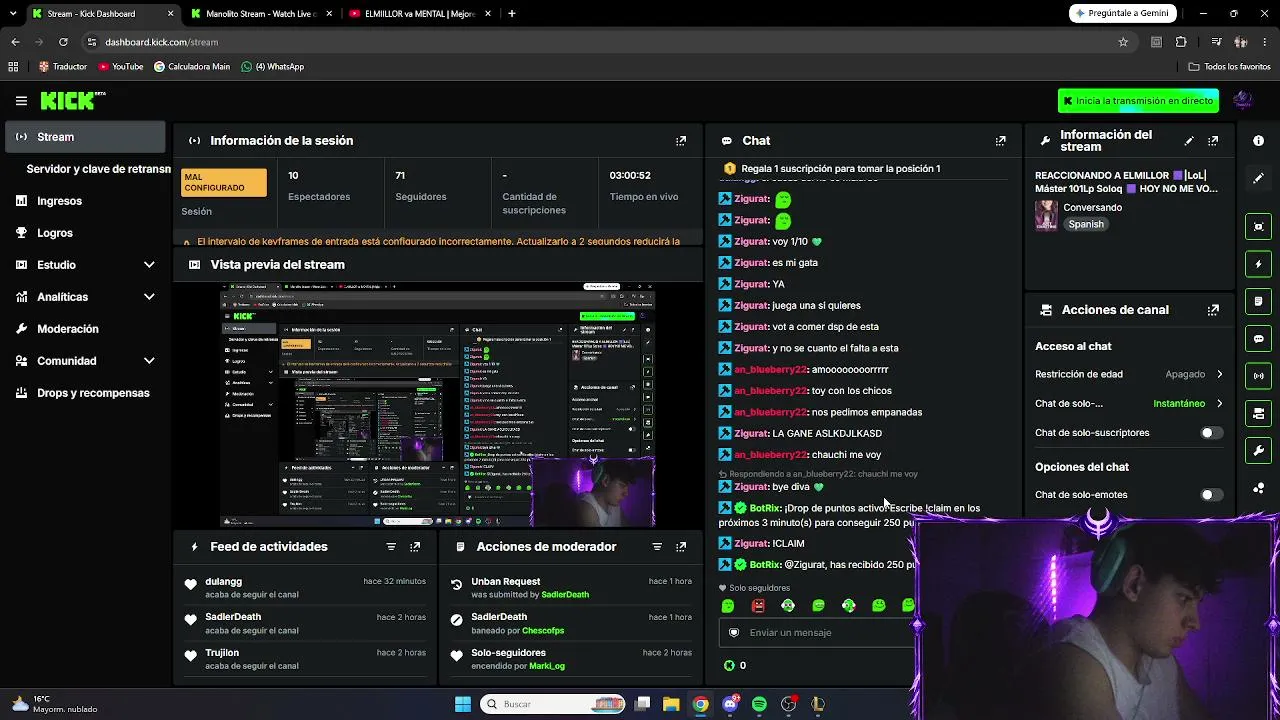Open Discord from the taskbar
Image resolution: width=1280 pixels, height=720 pixels.
coord(731,704)
